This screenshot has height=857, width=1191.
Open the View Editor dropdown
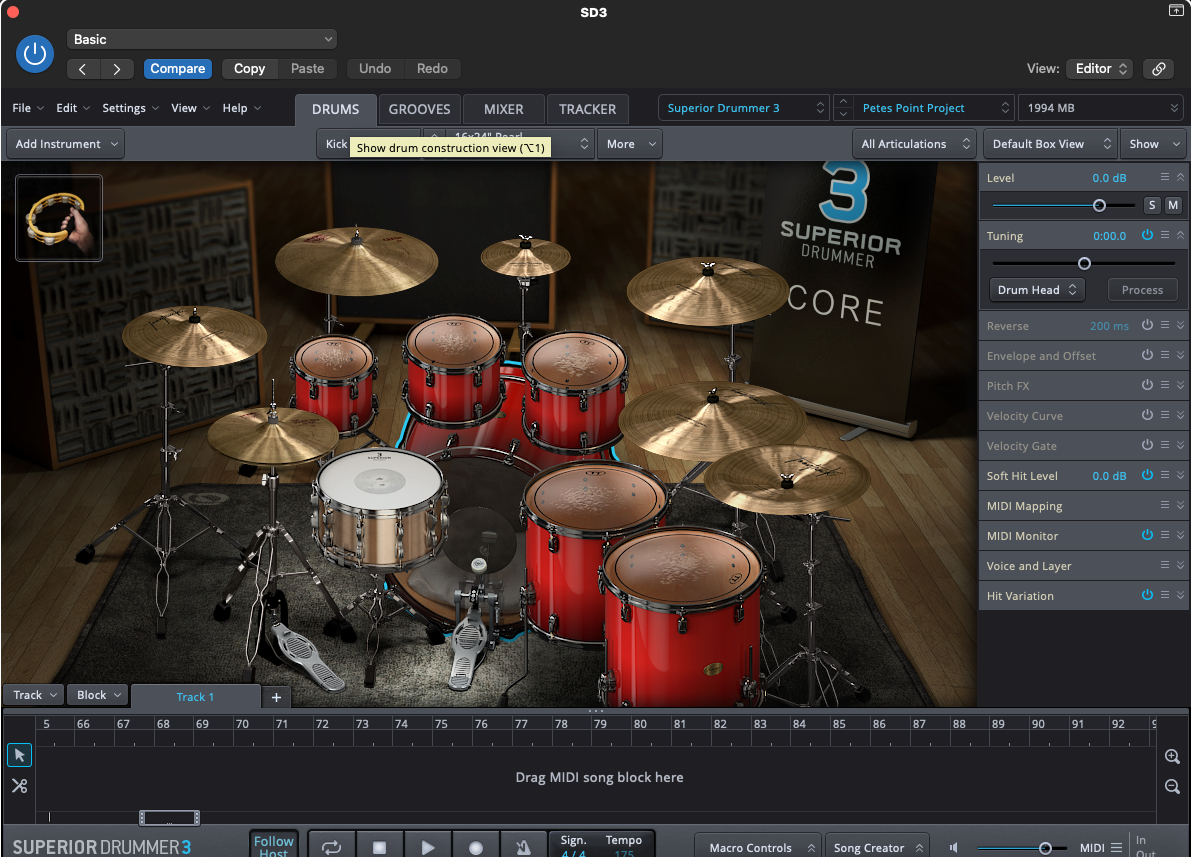click(1100, 68)
